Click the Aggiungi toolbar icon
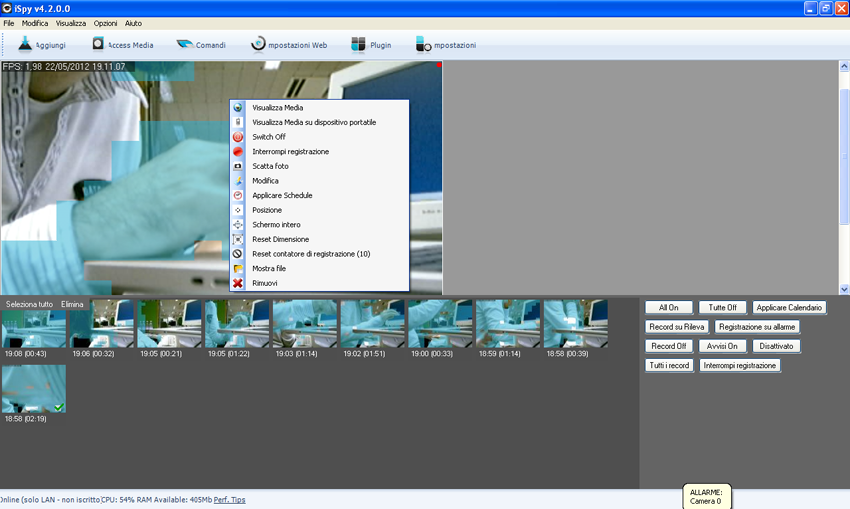This screenshot has height=509, width=850. point(26,44)
